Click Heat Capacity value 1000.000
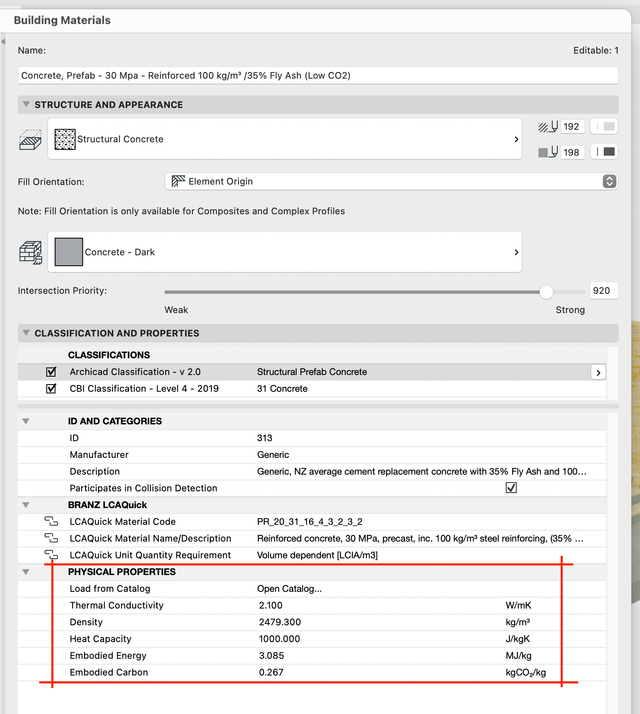This screenshot has width=640, height=714. click(x=280, y=639)
